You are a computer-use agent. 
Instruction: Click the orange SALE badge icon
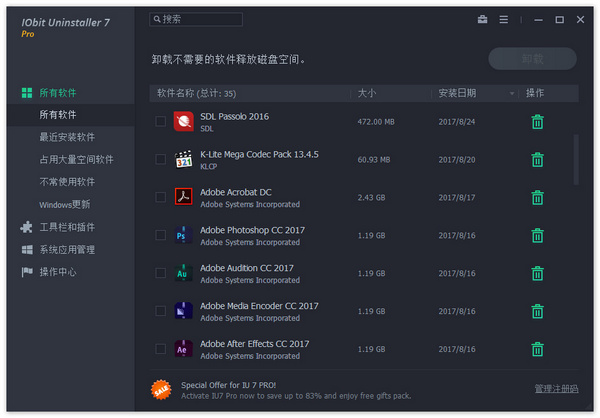pyautogui.click(x=161, y=390)
